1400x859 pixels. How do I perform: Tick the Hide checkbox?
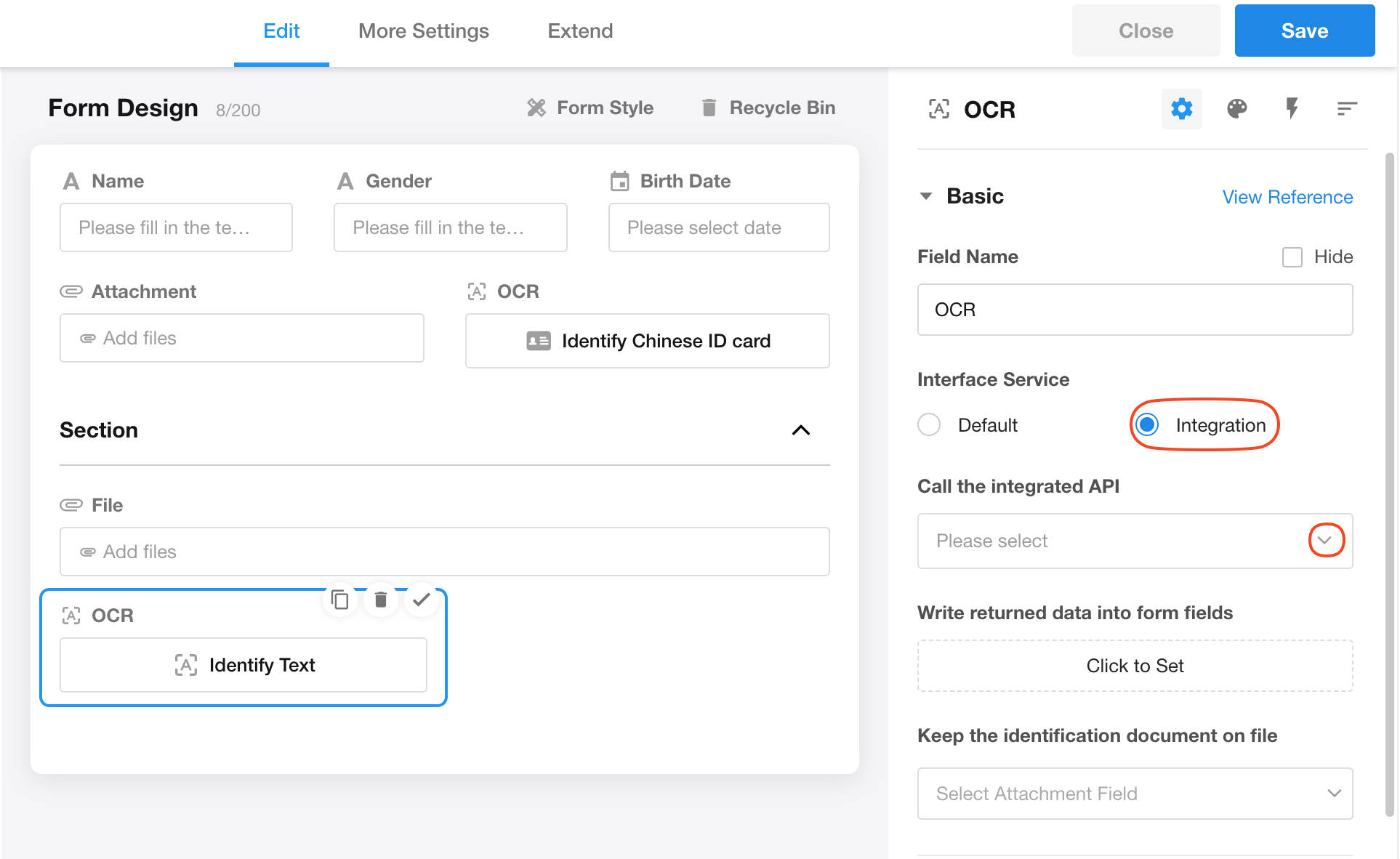[x=1292, y=257]
